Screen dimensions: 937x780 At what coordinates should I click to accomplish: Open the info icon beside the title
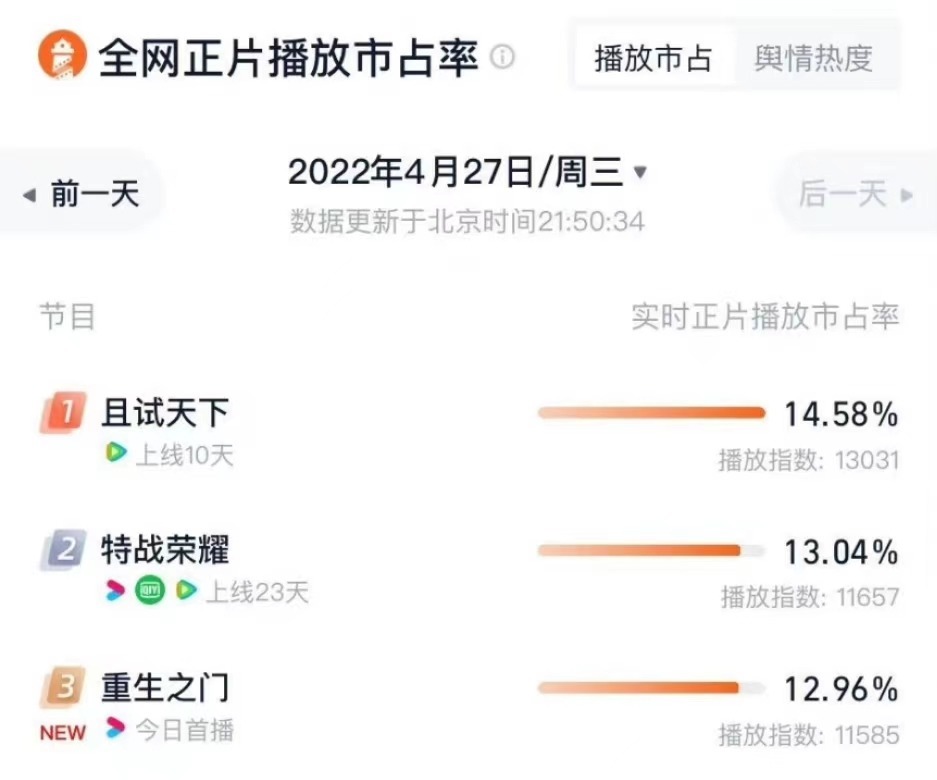(503, 57)
